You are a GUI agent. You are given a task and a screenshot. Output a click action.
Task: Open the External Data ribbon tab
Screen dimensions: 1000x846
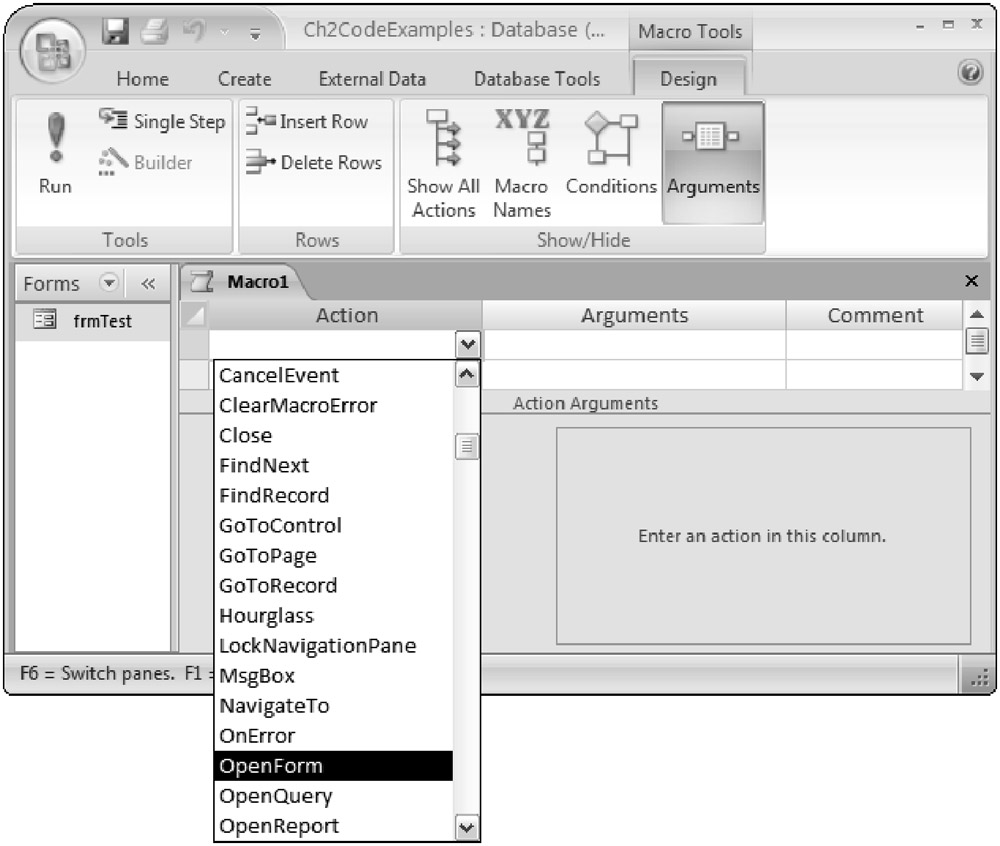372,79
